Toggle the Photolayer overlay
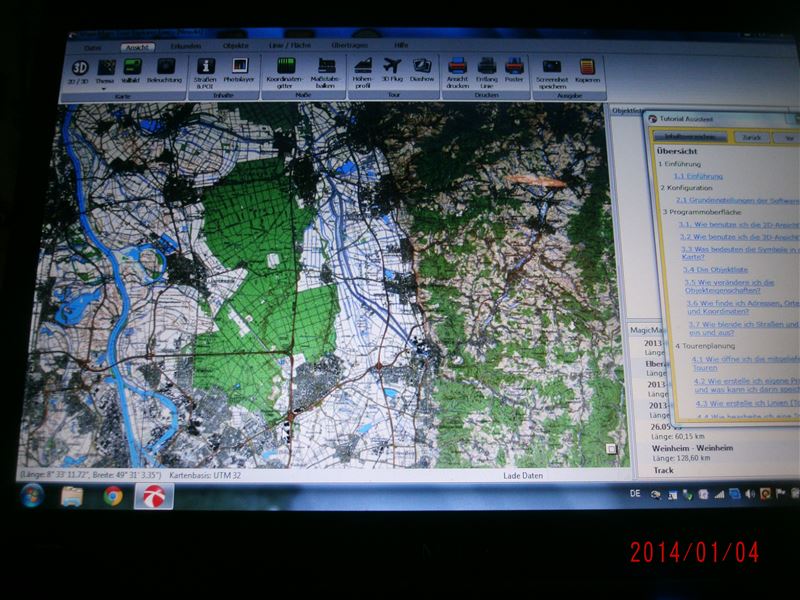800x600 pixels. click(x=239, y=69)
